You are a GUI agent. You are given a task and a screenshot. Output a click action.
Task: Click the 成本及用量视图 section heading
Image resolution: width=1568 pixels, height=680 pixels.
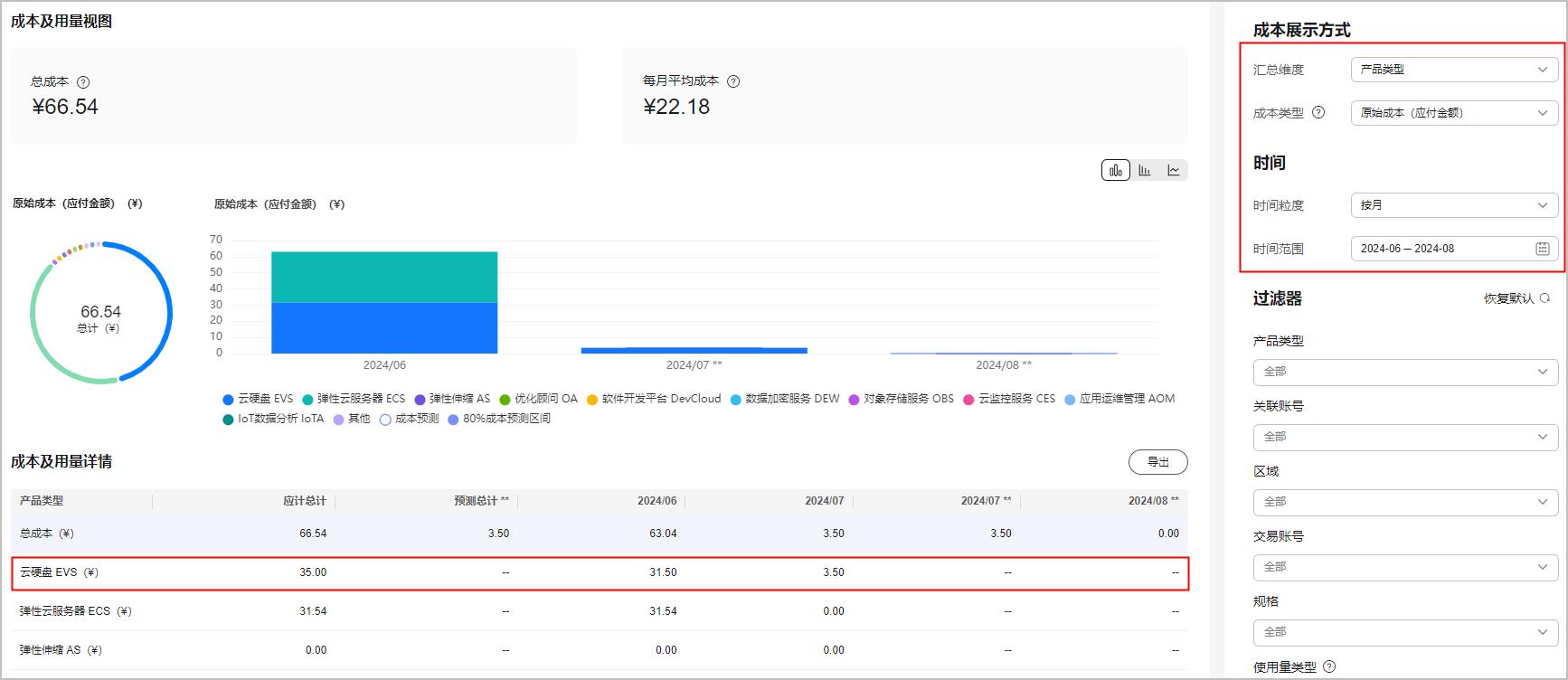(x=61, y=22)
